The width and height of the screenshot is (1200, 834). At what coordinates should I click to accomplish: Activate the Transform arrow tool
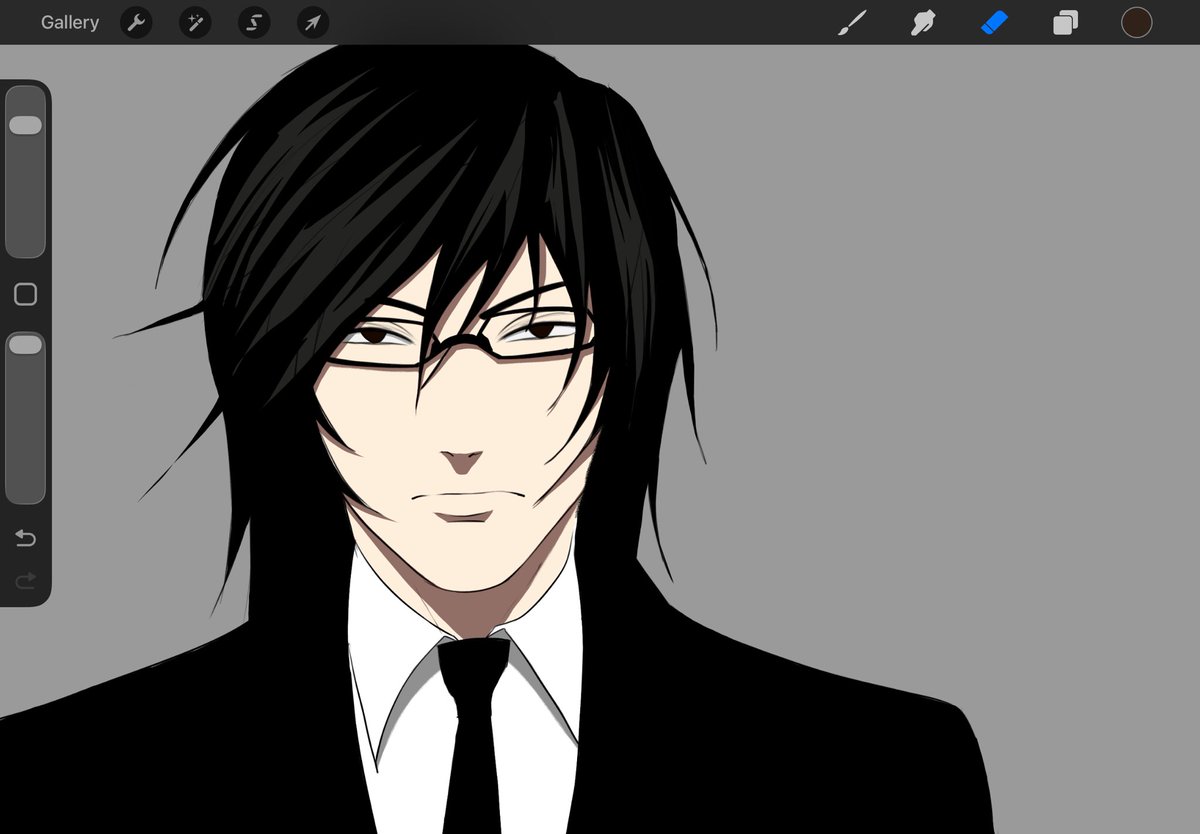313,22
